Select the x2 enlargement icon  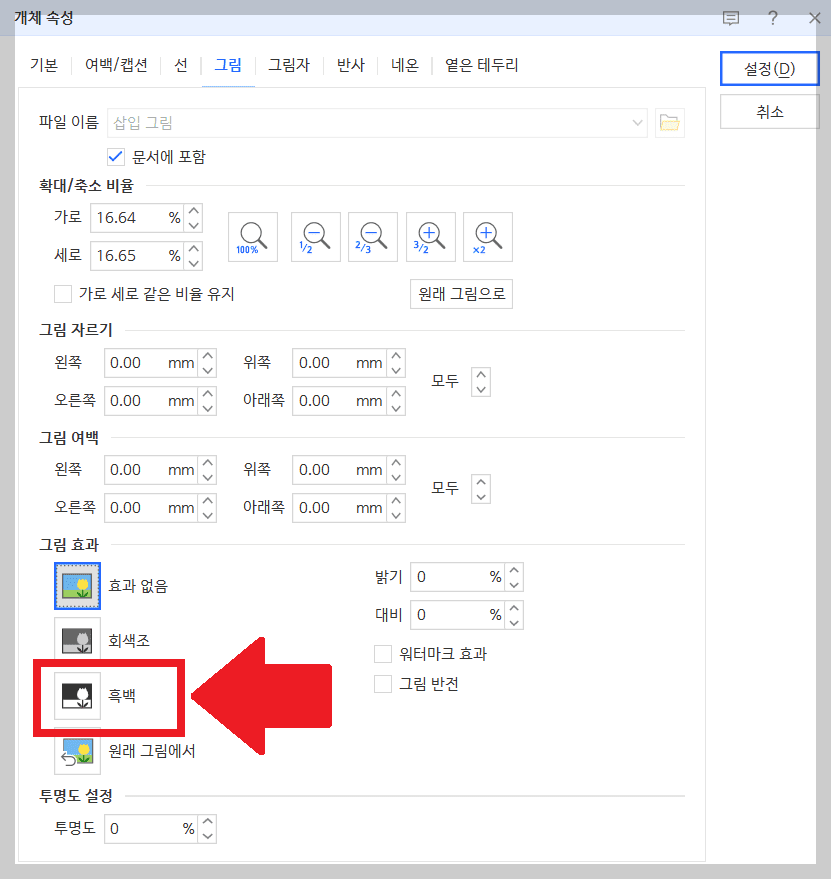click(x=489, y=236)
